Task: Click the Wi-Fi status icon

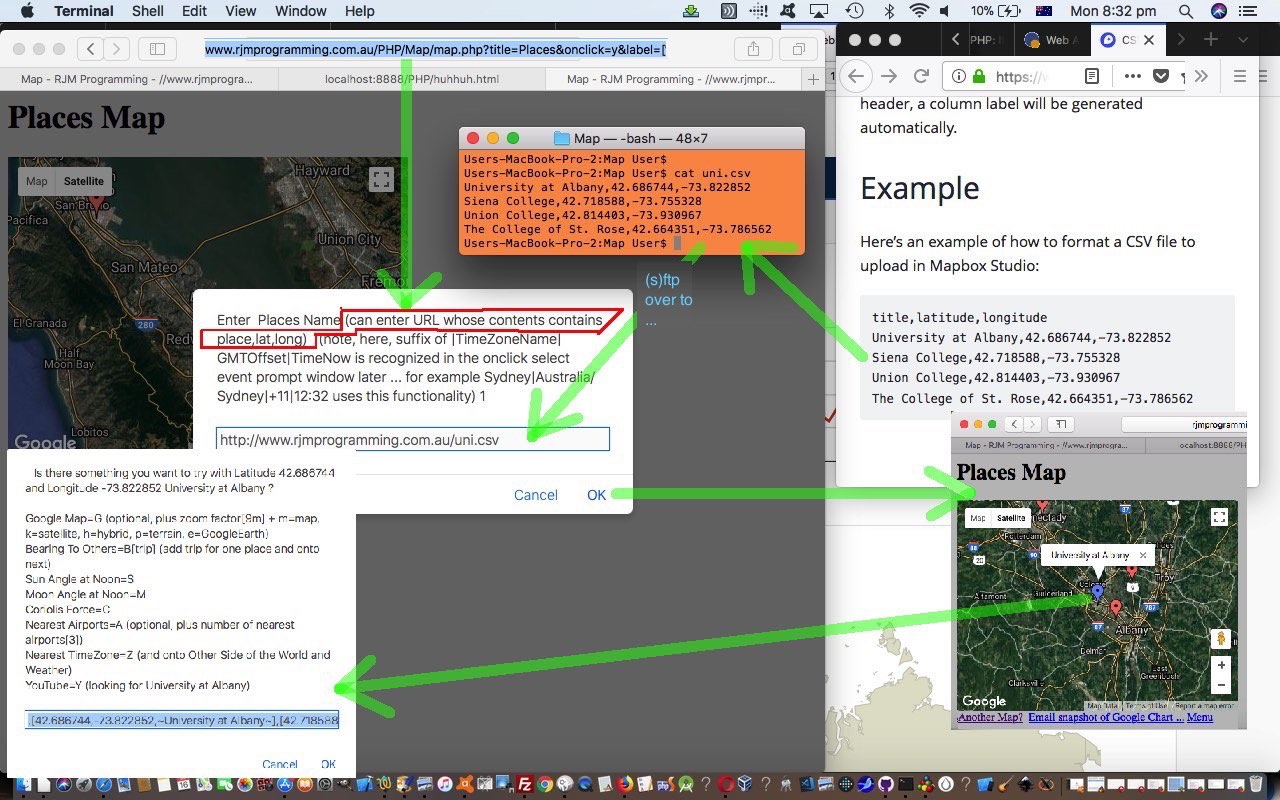Action: coord(919,11)
